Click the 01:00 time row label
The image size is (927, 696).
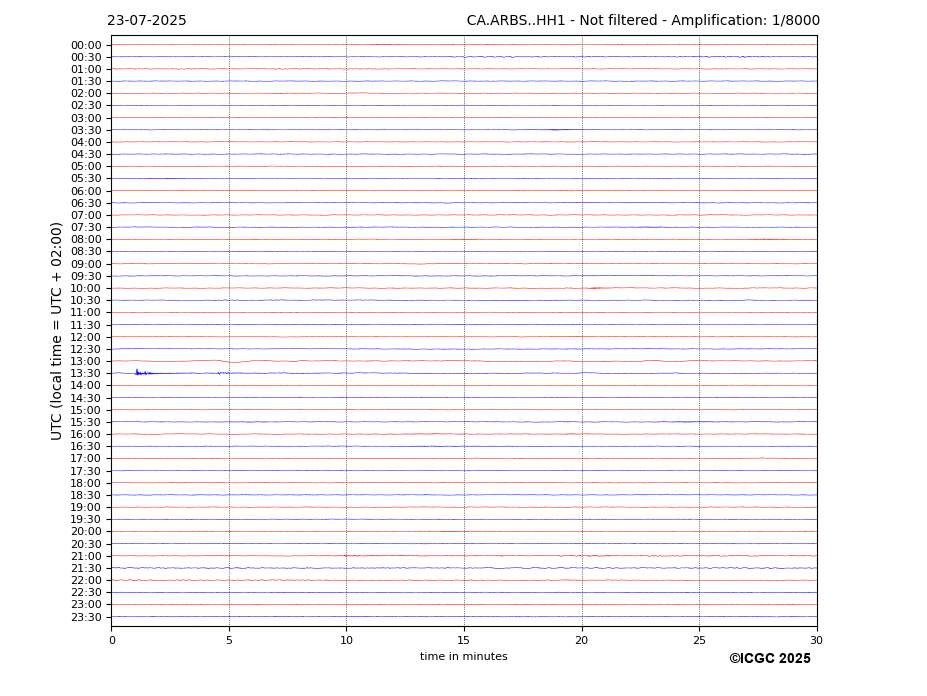[x=86, y=69]
